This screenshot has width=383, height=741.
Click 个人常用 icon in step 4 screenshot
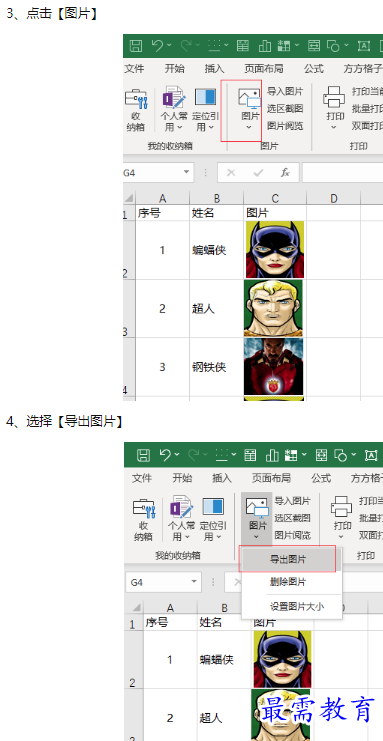pyautogui.click(x=182, y=507)
